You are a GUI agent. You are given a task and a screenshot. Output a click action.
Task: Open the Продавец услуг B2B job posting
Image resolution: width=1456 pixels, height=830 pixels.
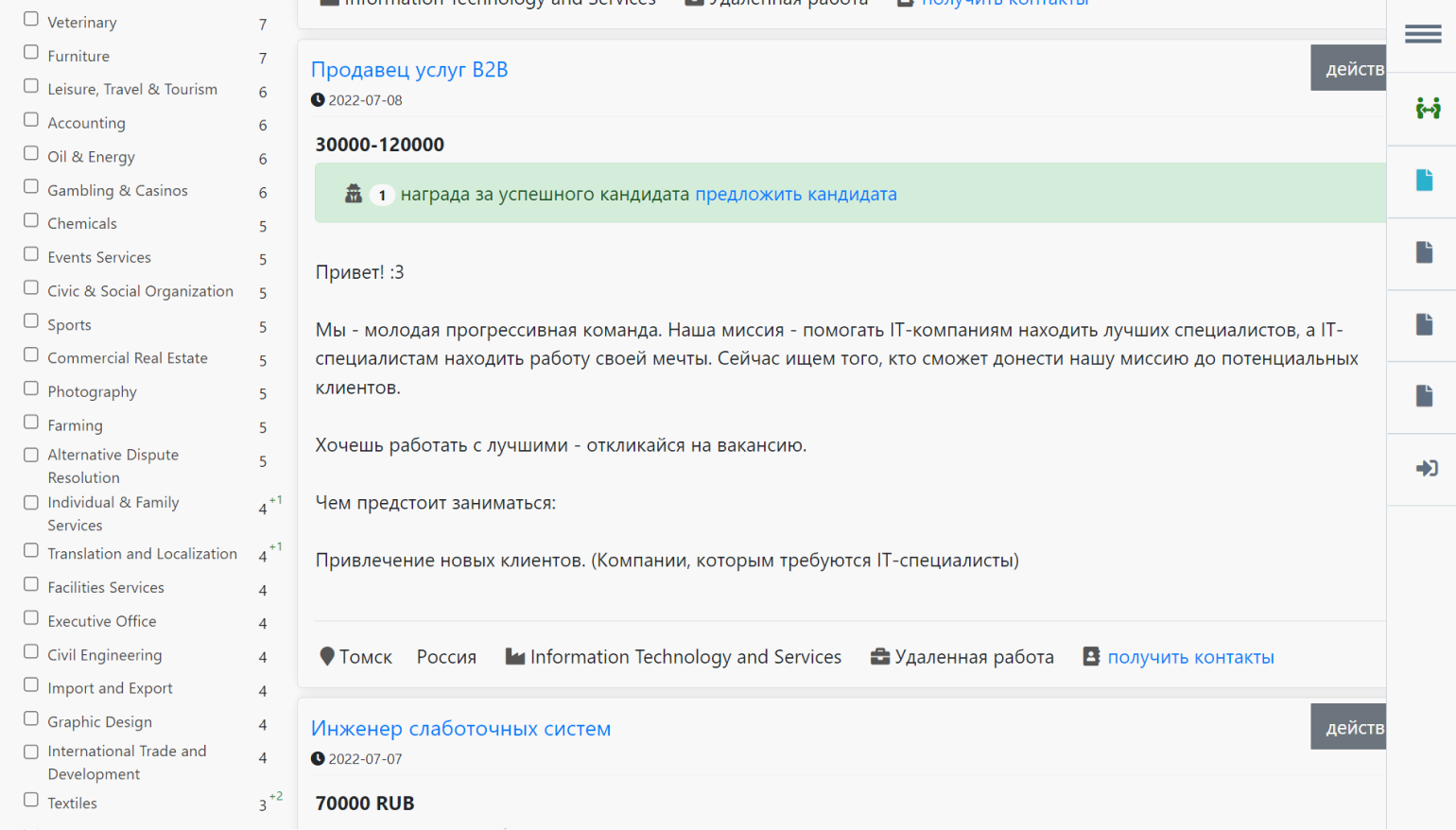click(x=409, y=70)
